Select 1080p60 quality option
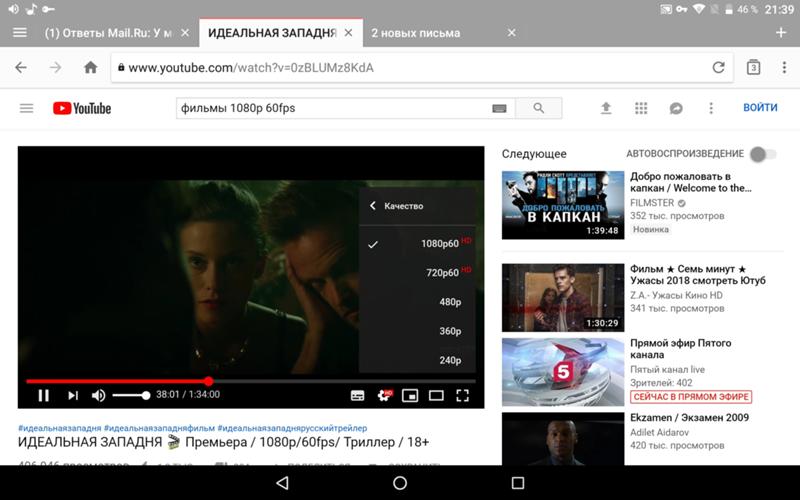The width and height of the screenshot is (800, 500). pyautogui.click(x=417, y=244)
